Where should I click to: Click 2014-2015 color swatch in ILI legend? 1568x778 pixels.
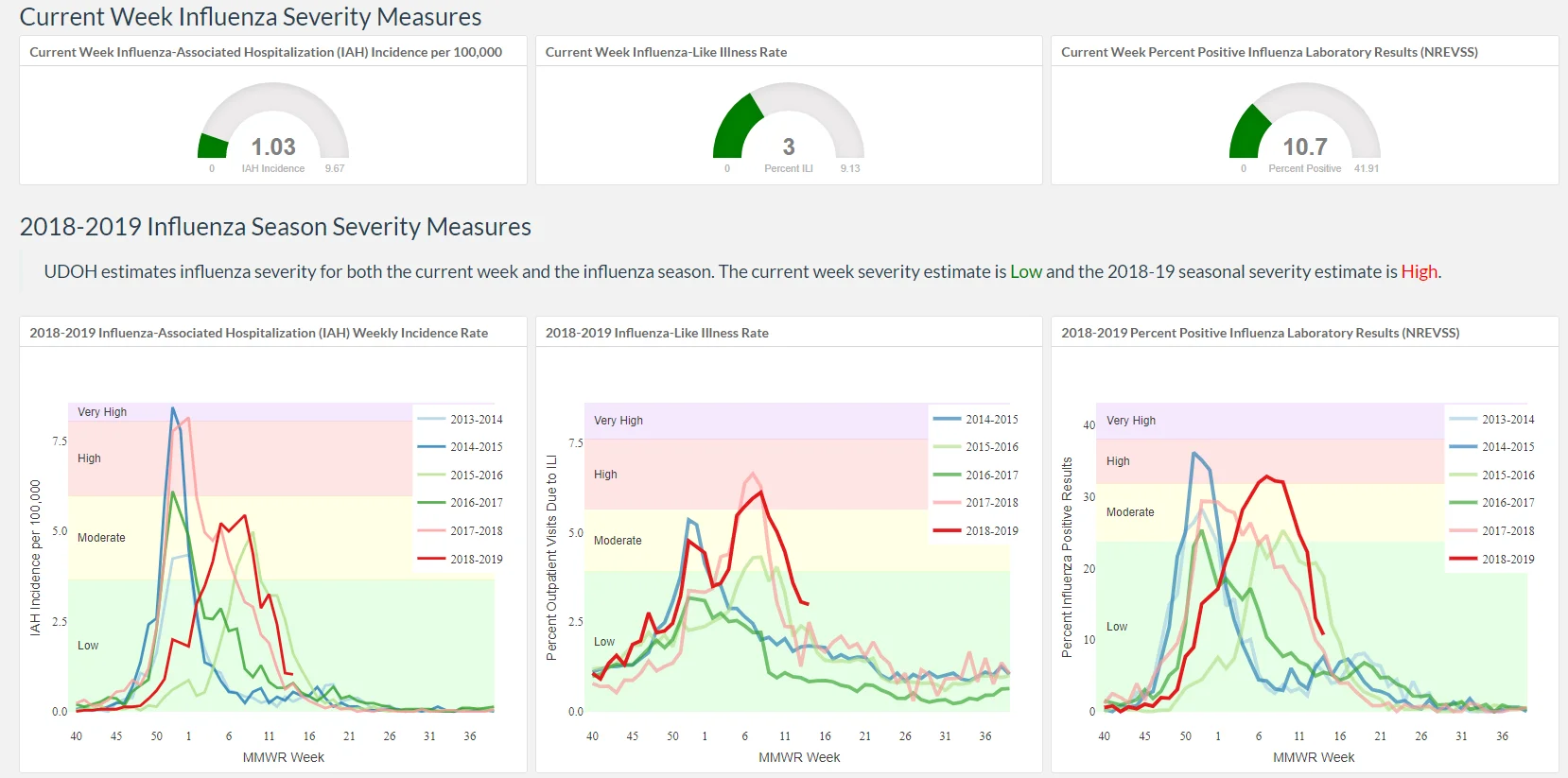coord(947,419)
